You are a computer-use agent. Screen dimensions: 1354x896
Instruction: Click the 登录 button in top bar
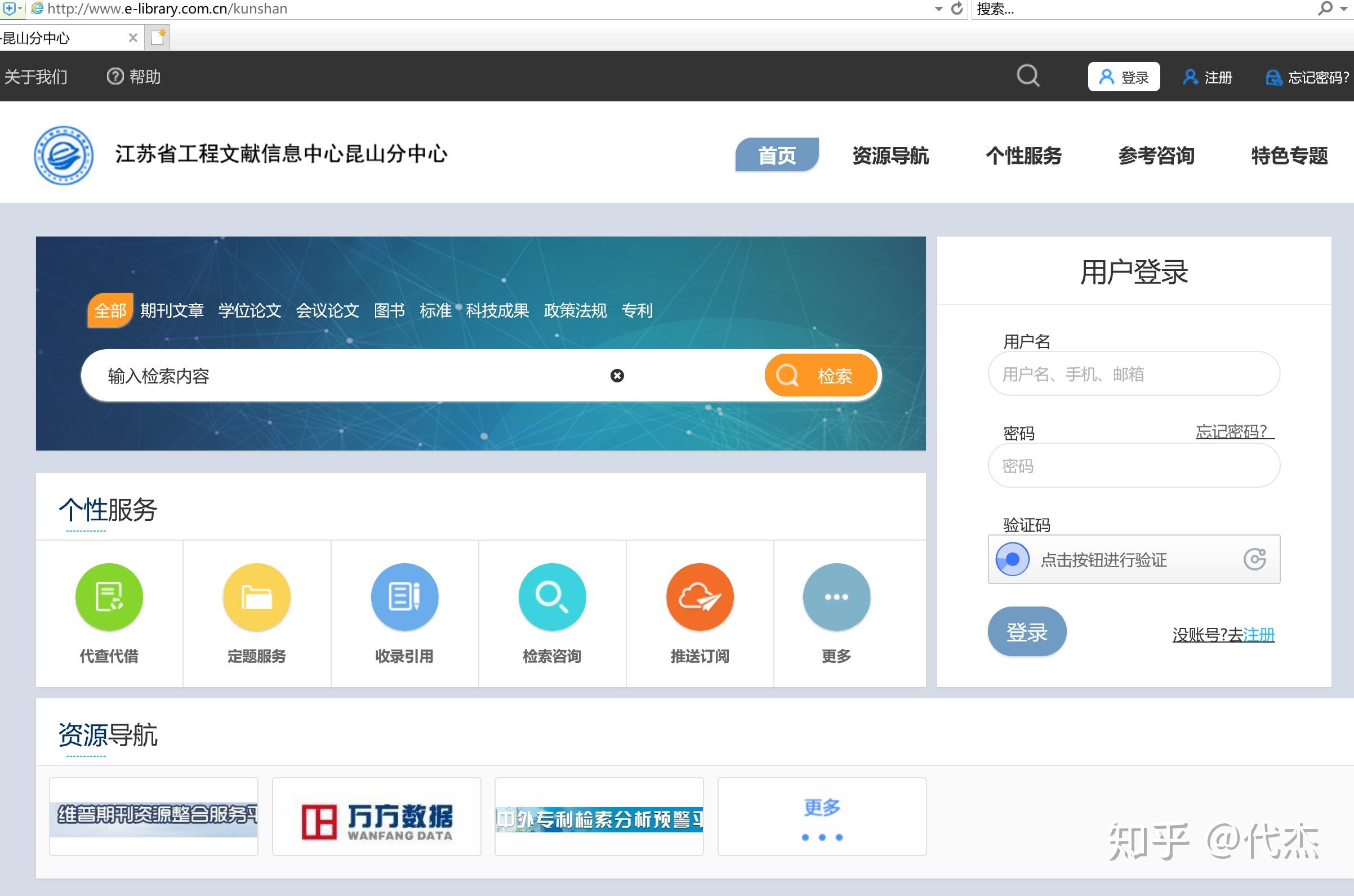coord(1124,77)
